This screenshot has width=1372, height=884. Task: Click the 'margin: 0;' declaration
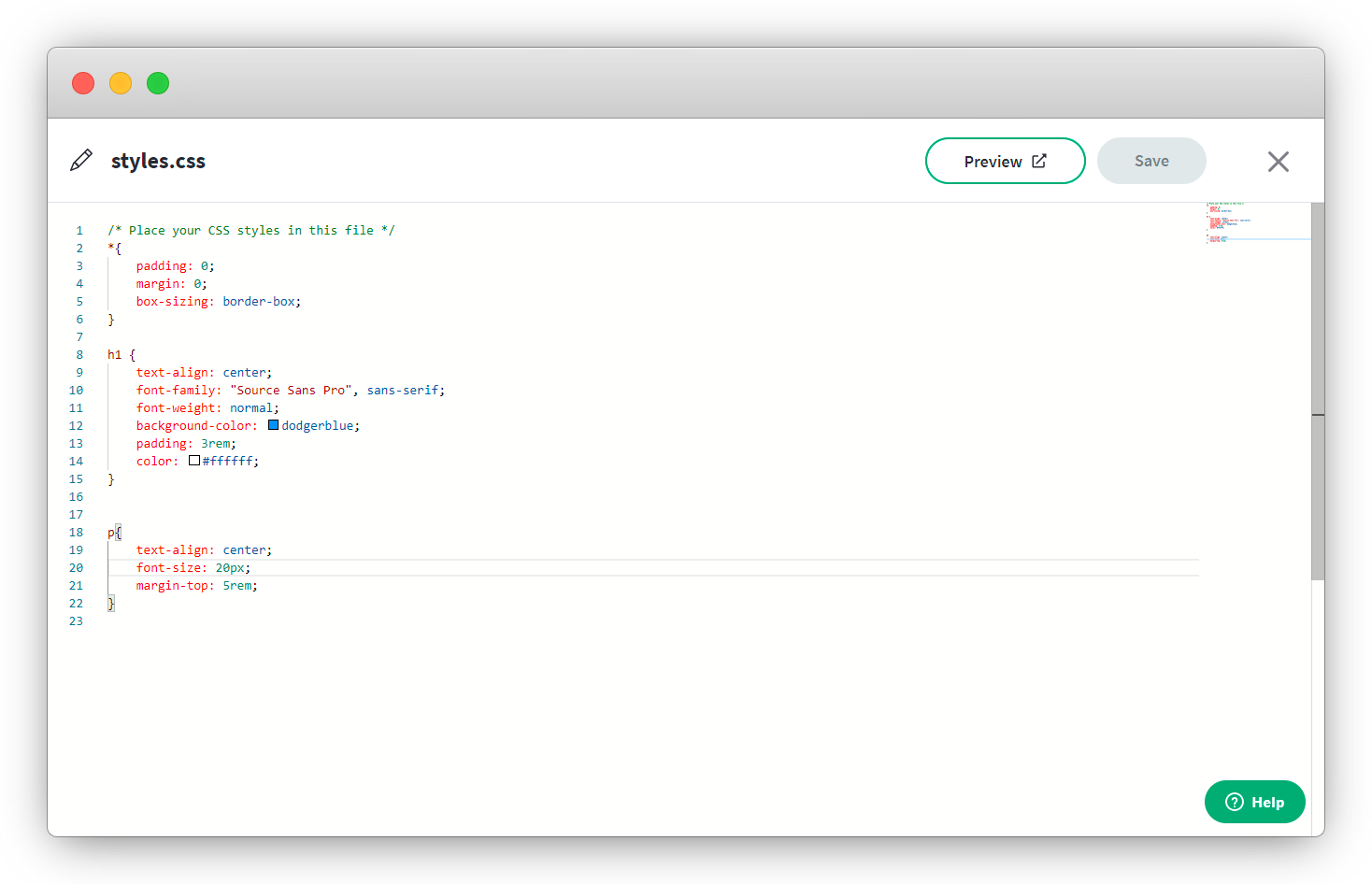tap(172, 283)
